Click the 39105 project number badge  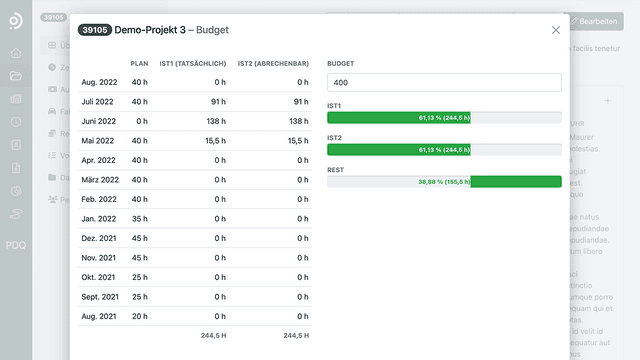(x=95, y=30)
